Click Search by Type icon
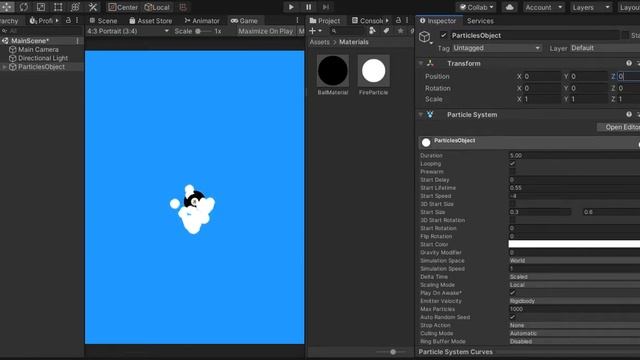 click(x=372, y=31)
